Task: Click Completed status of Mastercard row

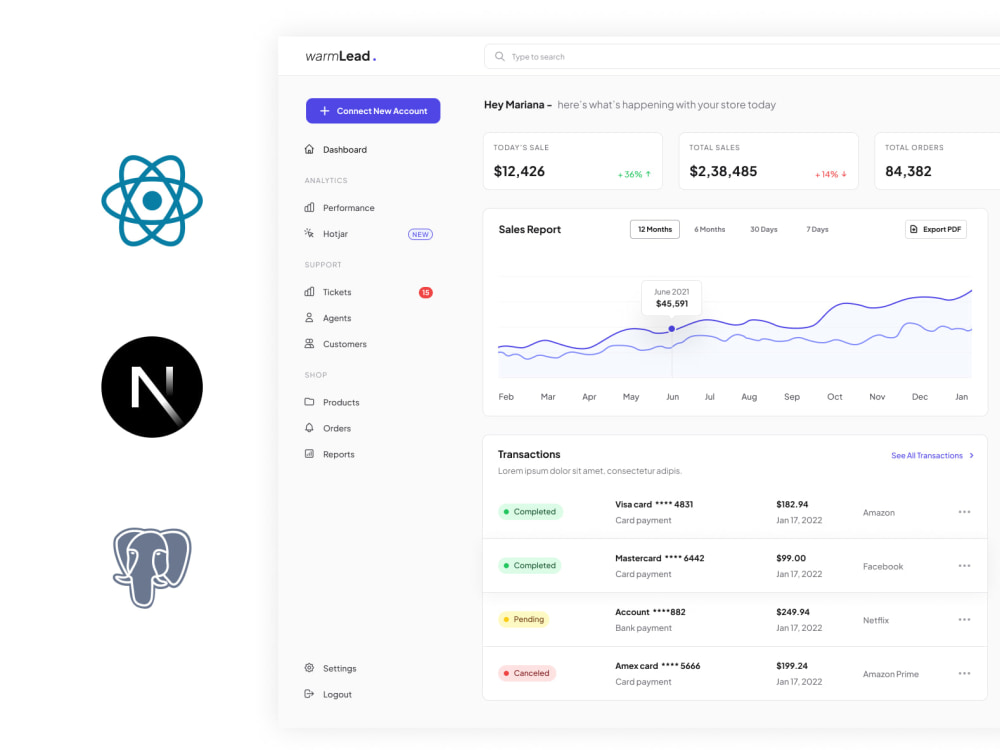Action: (x=530, y=566)
